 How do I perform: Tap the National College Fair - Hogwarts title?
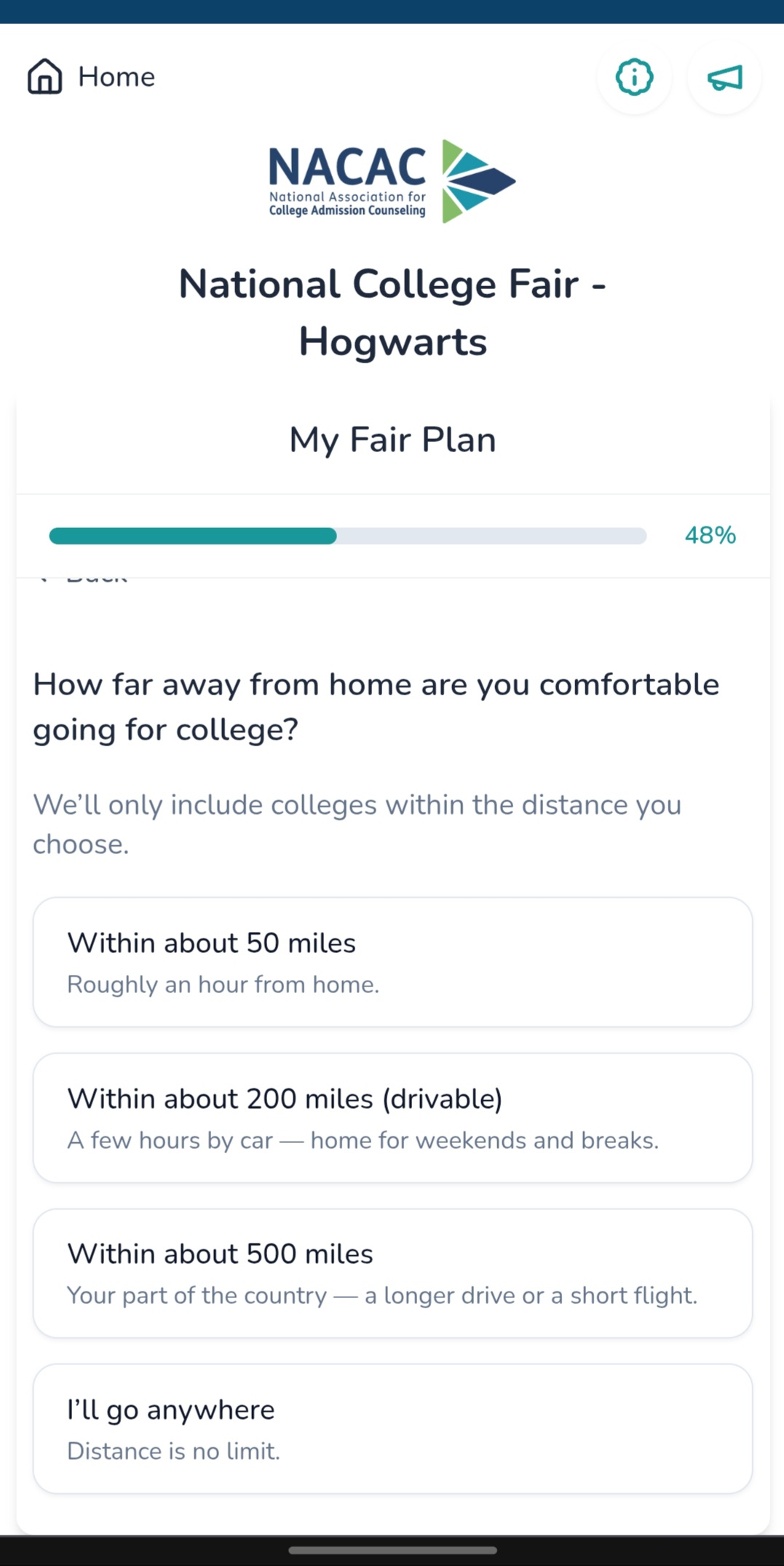392,312
